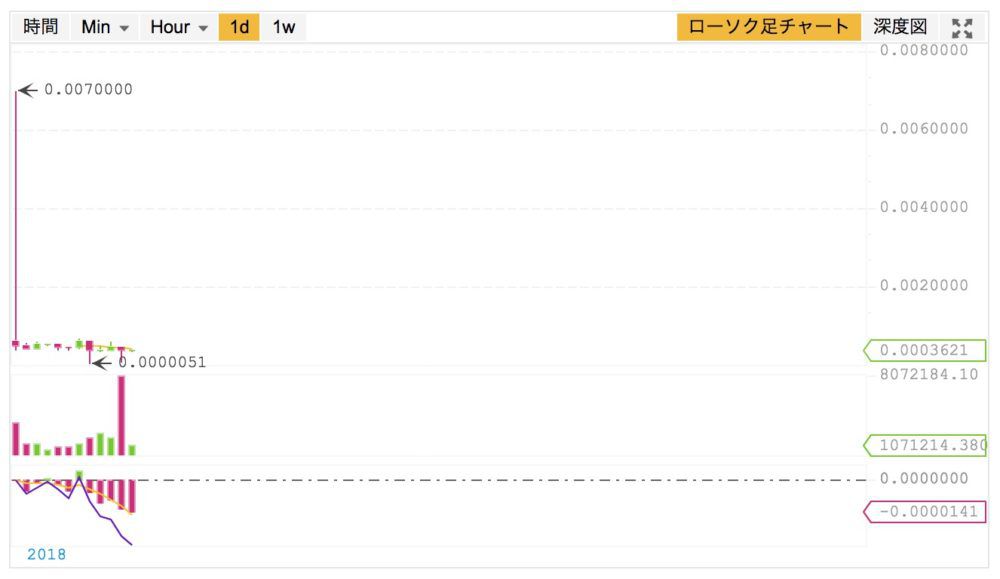Click the pink -0.0000141 MACD value tag
This screenshot has width=1000, height=579.
click(924, 511)
